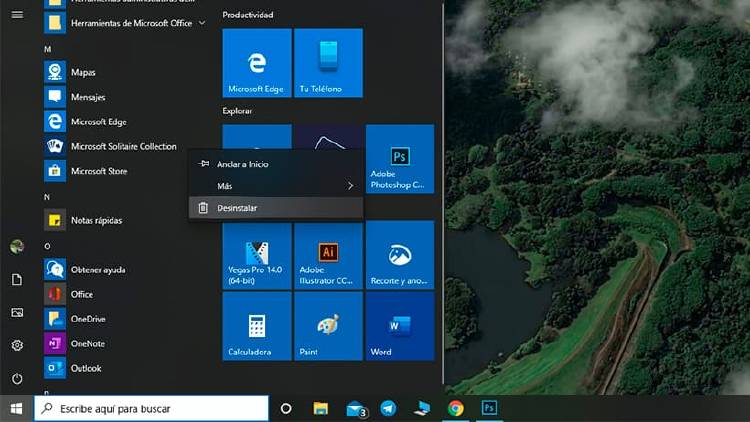
Task: Open the Power options icon
Action: 17,379
